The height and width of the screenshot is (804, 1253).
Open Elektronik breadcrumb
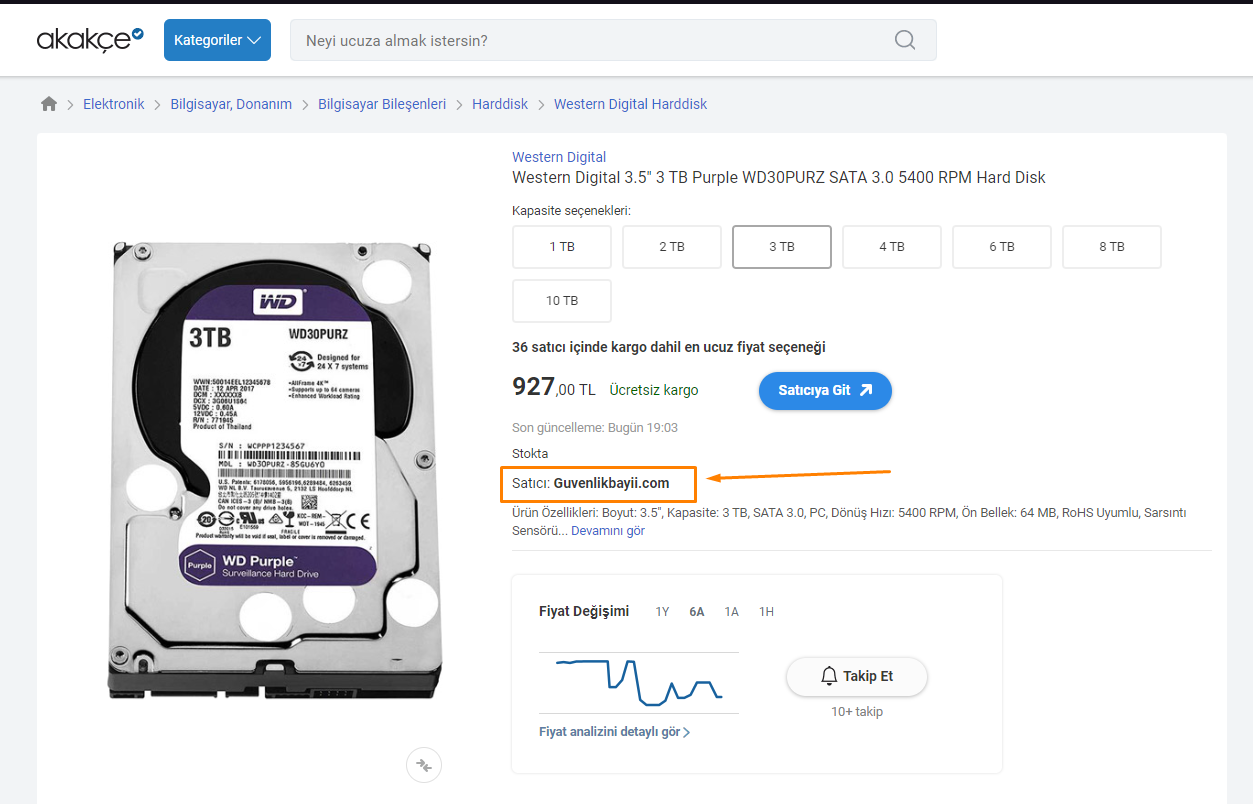click(x=114, y=104)
